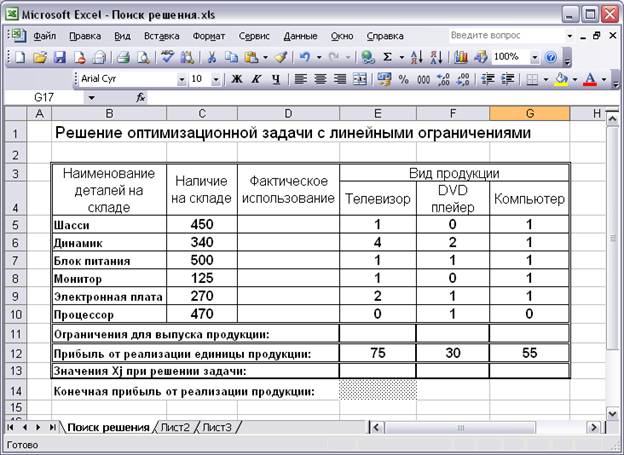Switch to the Лист3 sheet tab

217,428
